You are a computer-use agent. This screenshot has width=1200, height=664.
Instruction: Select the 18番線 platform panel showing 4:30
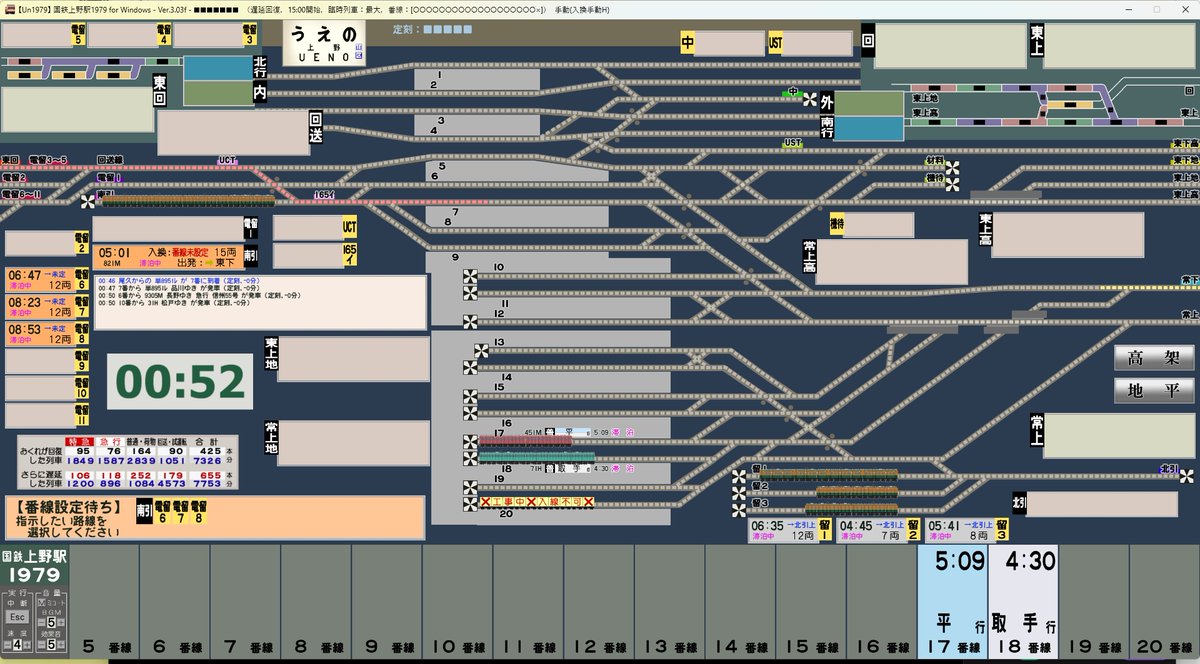[1023, 603]
